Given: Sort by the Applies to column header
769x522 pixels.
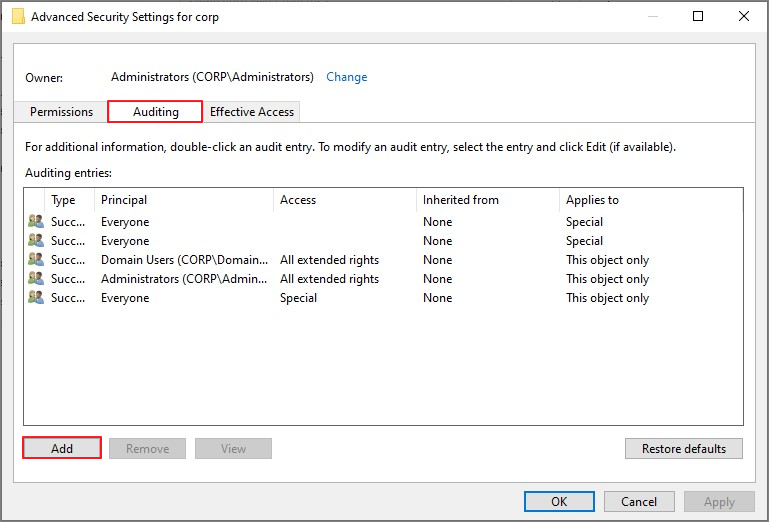Looking at the screenshot, I should pyautogui.click(x=651, y=200).
